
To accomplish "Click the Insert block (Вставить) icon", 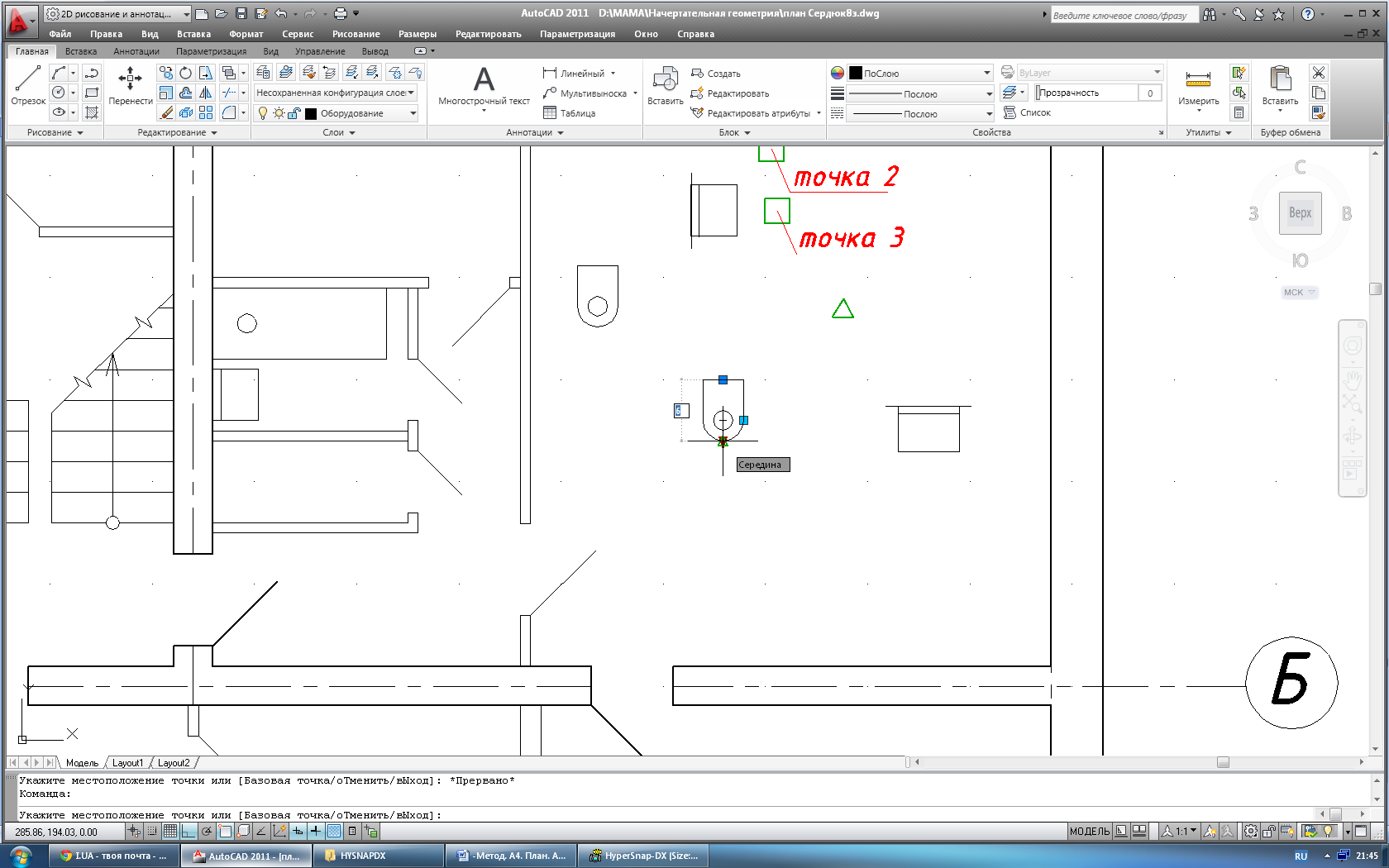I will 666,86.
